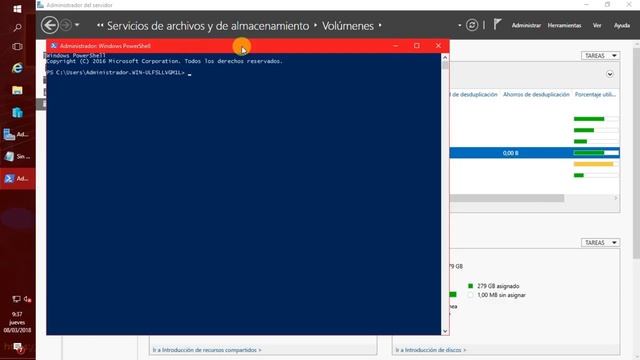Refresh Server Manager
The image size is (640, 360).
coord(472,25)
